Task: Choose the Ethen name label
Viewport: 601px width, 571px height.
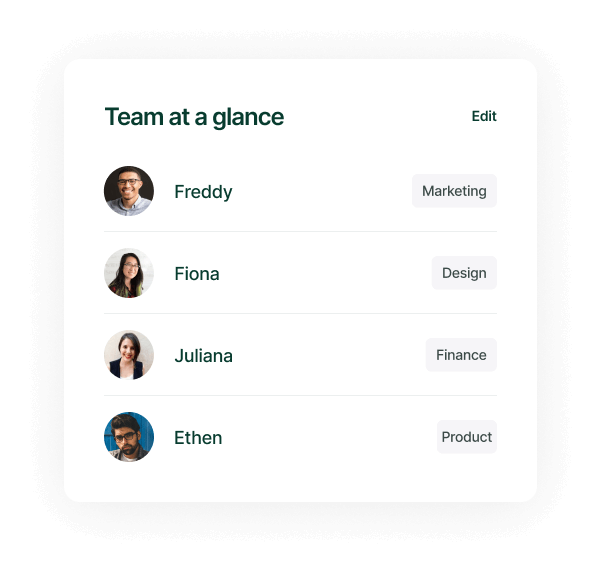Action: pyautogui.click(x=198, y=438)
